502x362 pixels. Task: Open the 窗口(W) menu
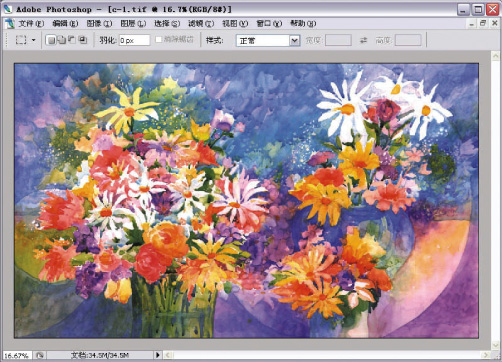pos(269,23)
